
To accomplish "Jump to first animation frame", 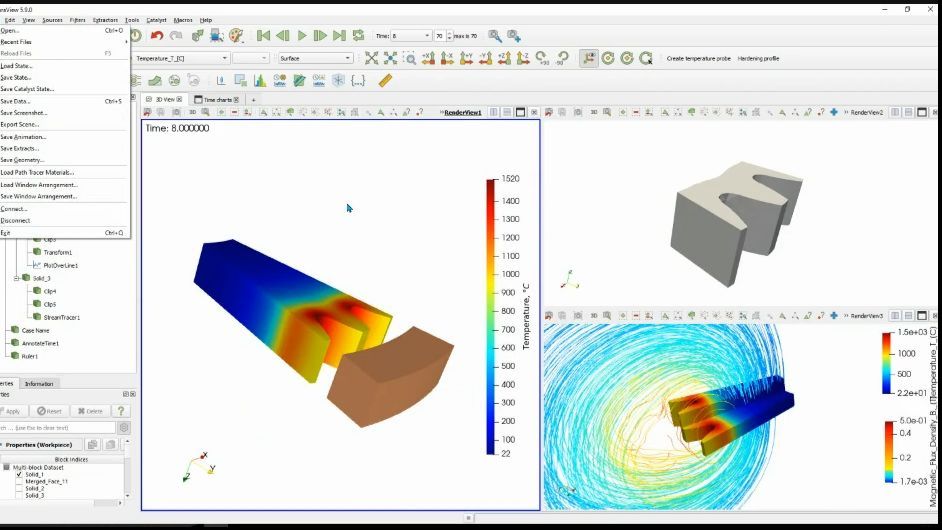I will 263,36.
